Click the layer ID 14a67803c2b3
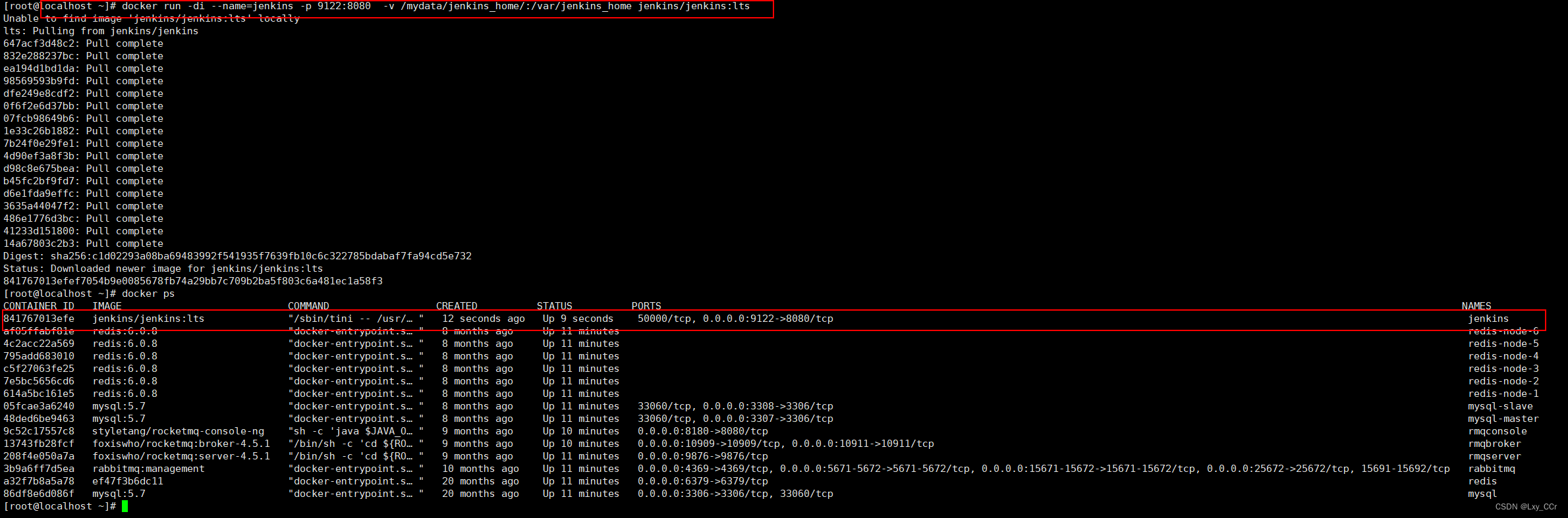Image resolution: width=1568 pixels, height=518 pixels. pyautogui.click(x=39, y=244)
